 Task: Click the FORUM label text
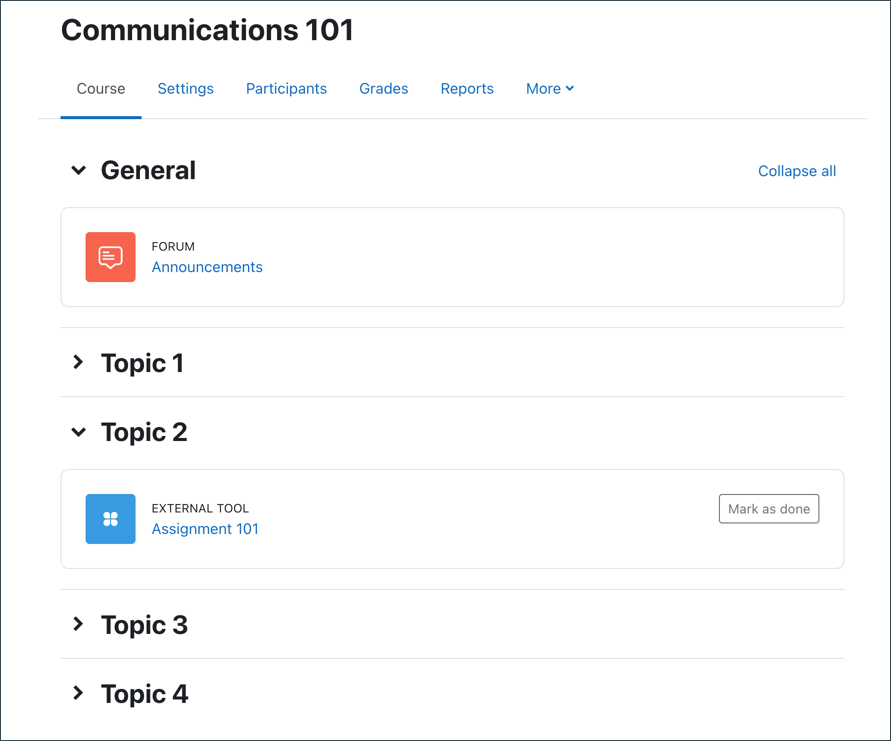tap(173, 247)
